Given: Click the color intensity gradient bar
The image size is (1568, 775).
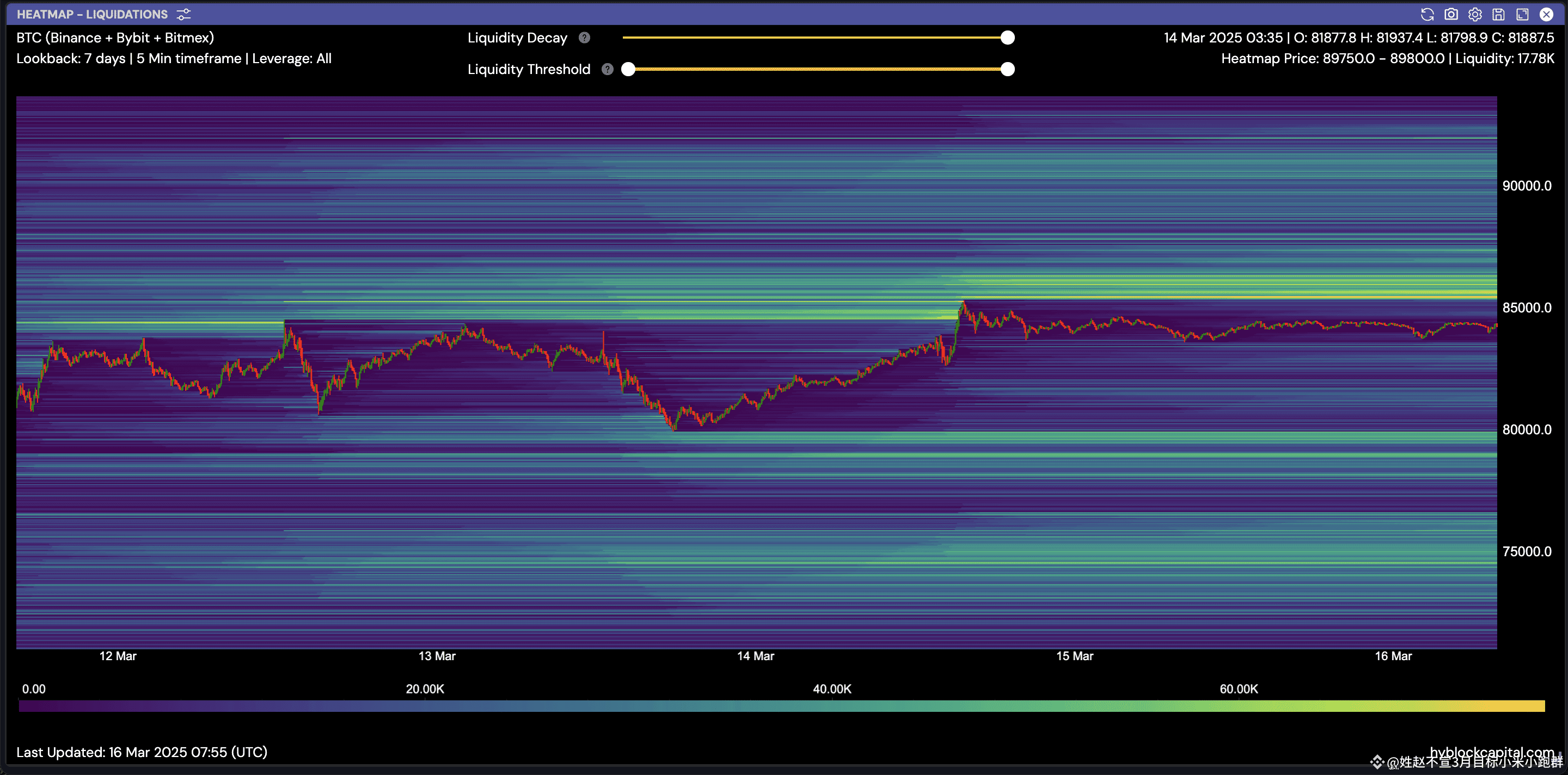Looking at the screenshot, I should point(784,706).
